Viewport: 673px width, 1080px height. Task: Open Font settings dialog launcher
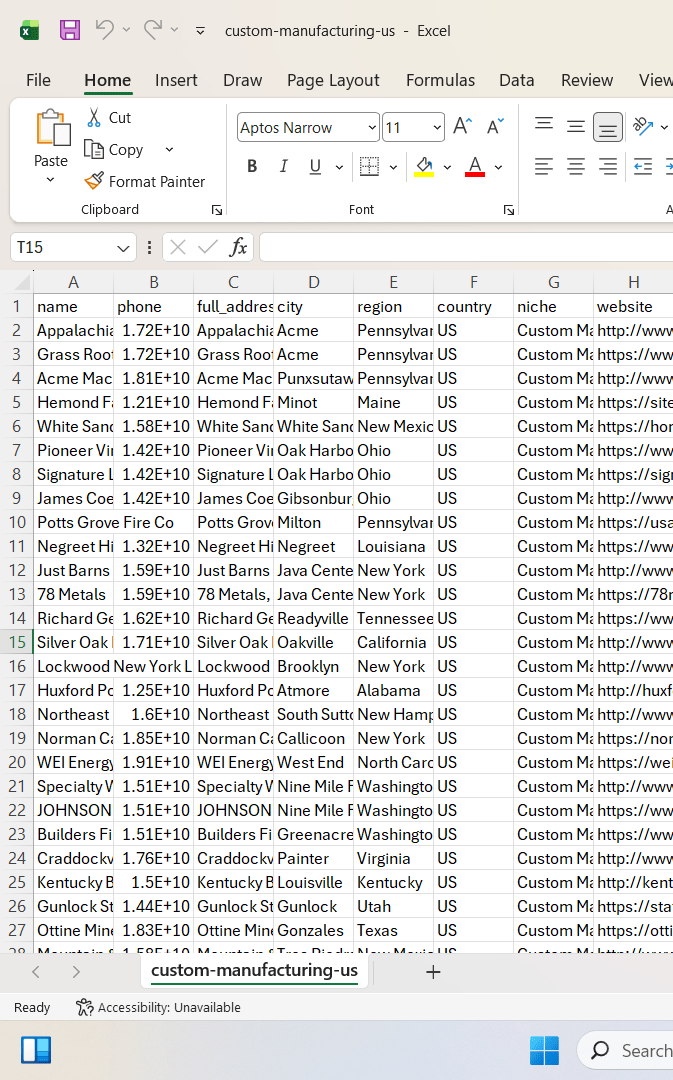[509, 210]
